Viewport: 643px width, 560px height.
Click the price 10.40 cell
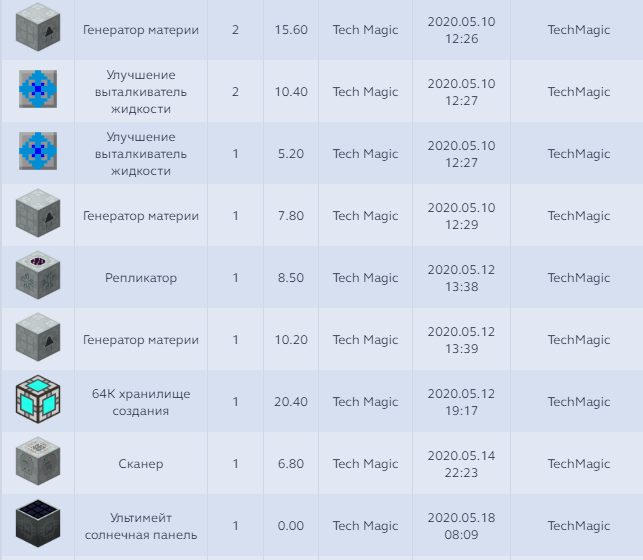point(291,92)
